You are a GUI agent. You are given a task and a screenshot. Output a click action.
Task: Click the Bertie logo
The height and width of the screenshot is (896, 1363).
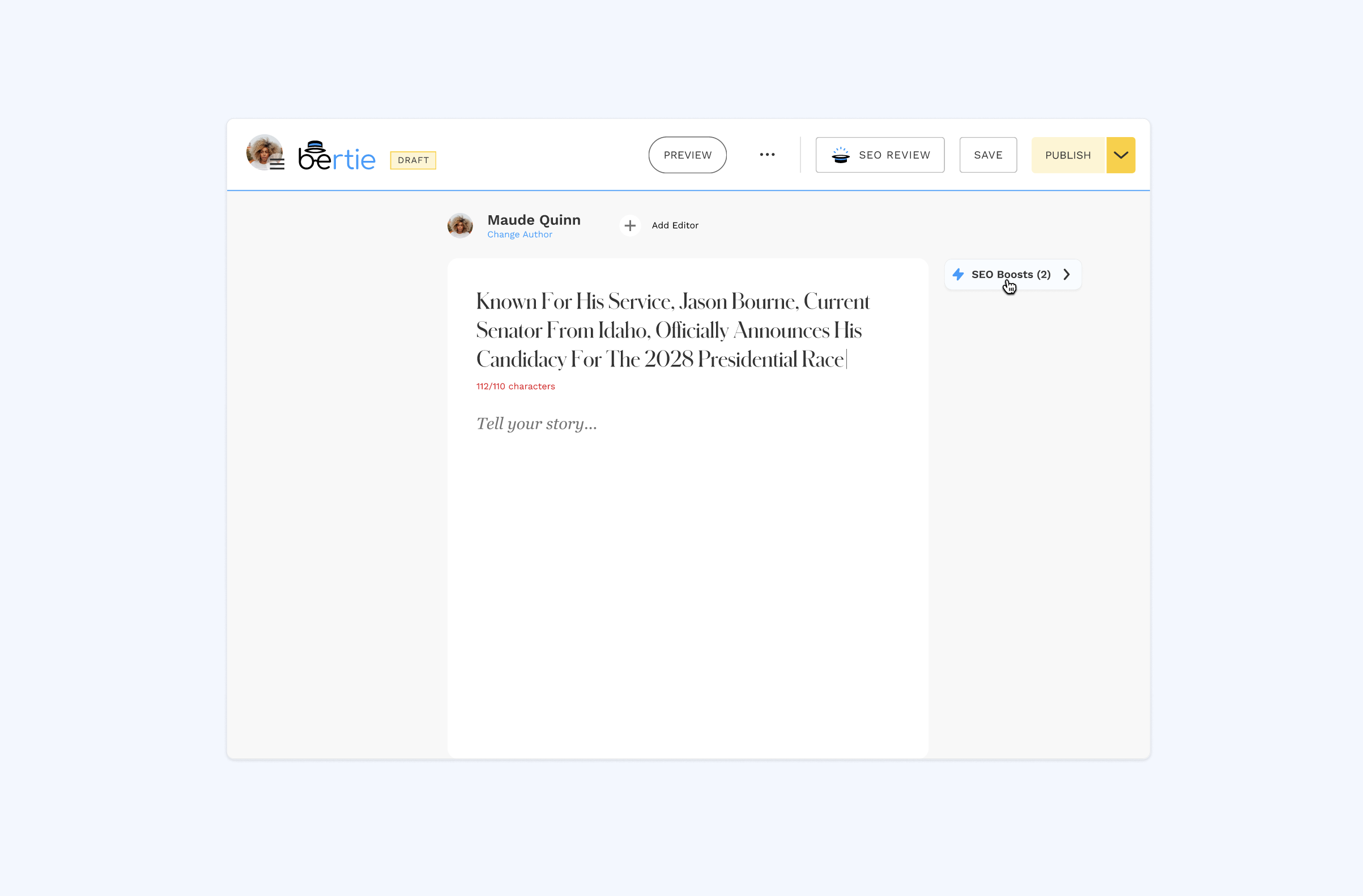(x=337, y=156)
